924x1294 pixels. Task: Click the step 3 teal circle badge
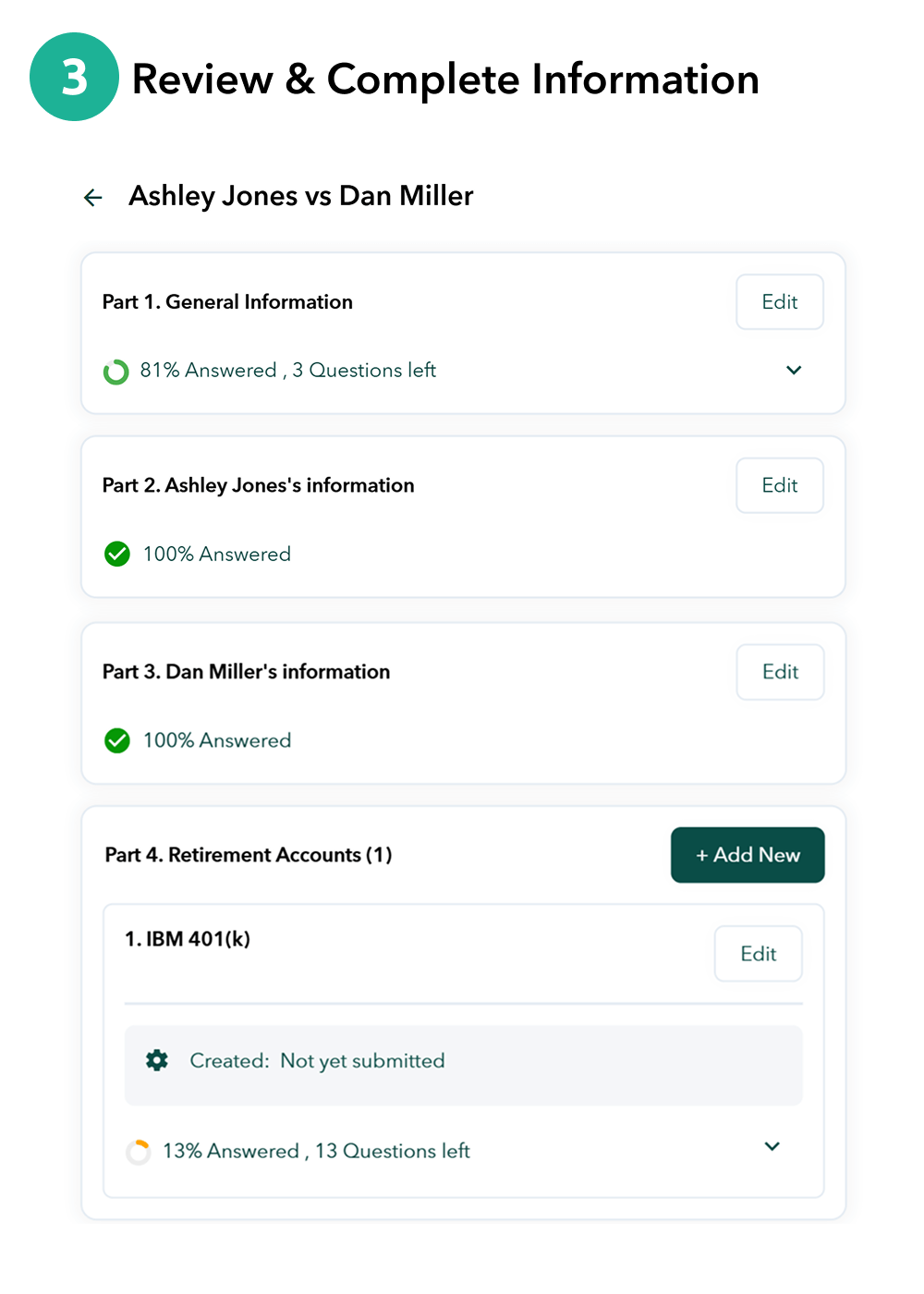pos(74,78)
